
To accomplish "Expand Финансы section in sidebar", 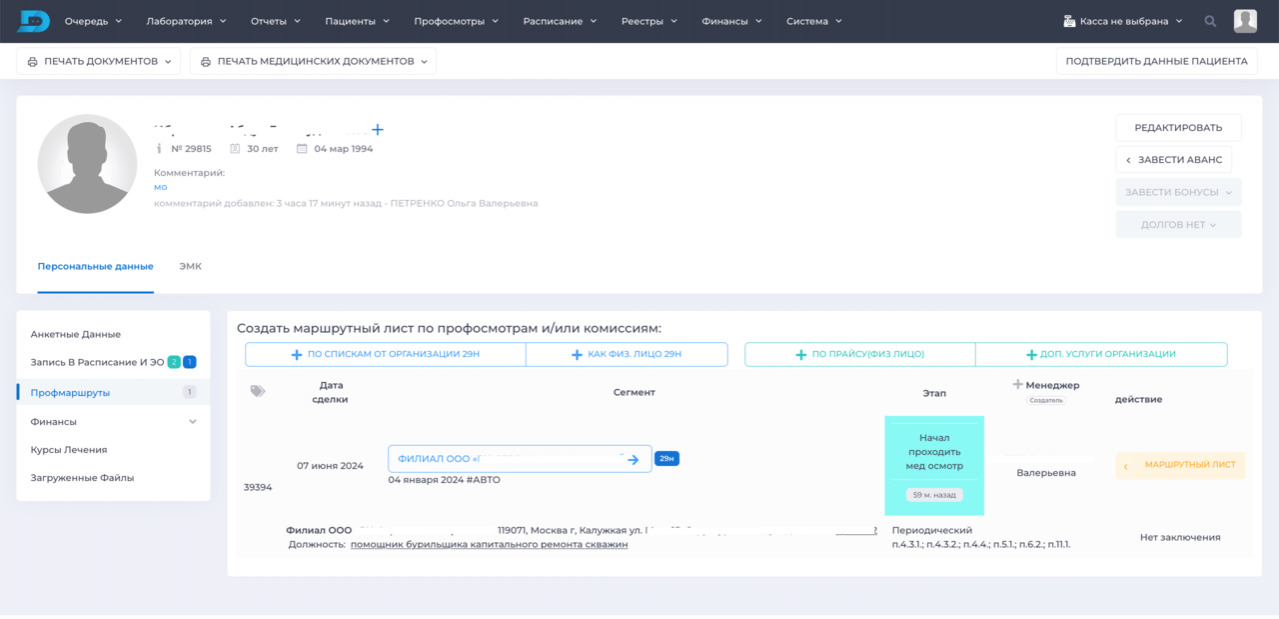I will (113, 422).
